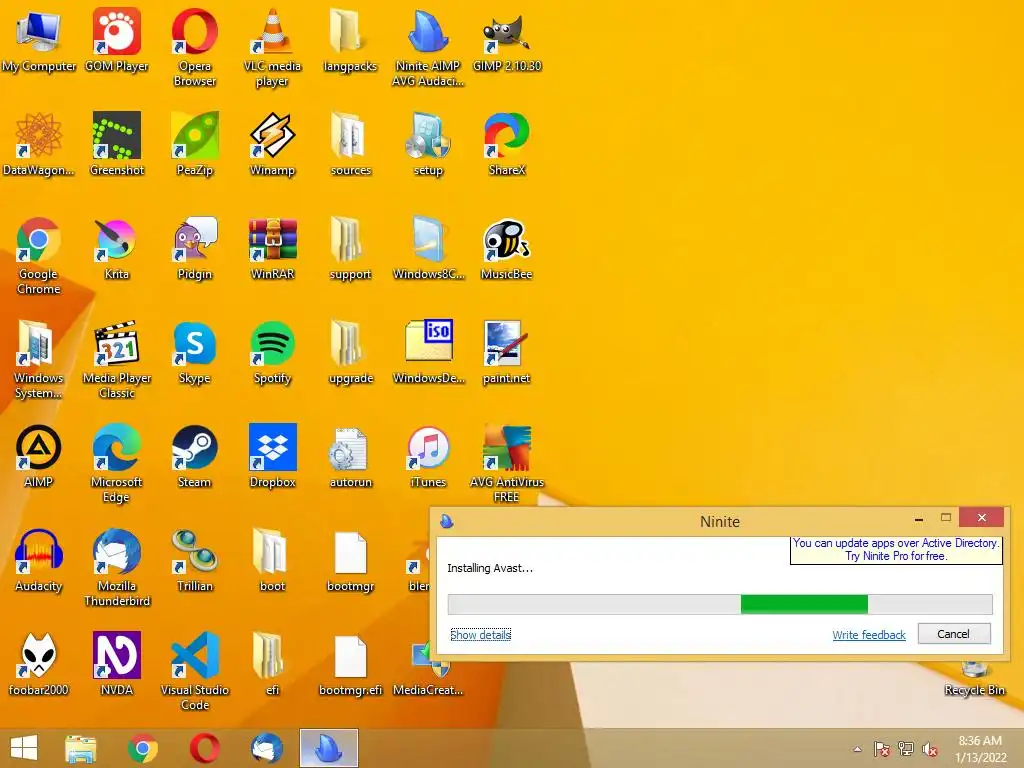
Task: Click the Ninite installation progress bar
Action: click(720, 604)
